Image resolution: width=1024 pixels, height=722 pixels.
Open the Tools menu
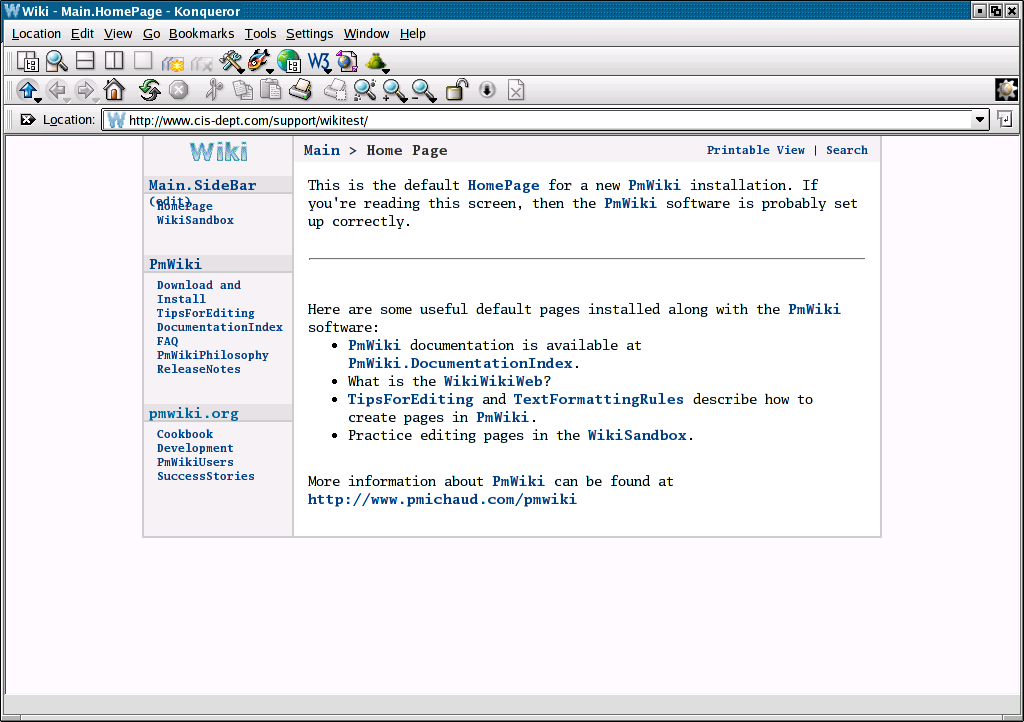click(x=260, y=33)
